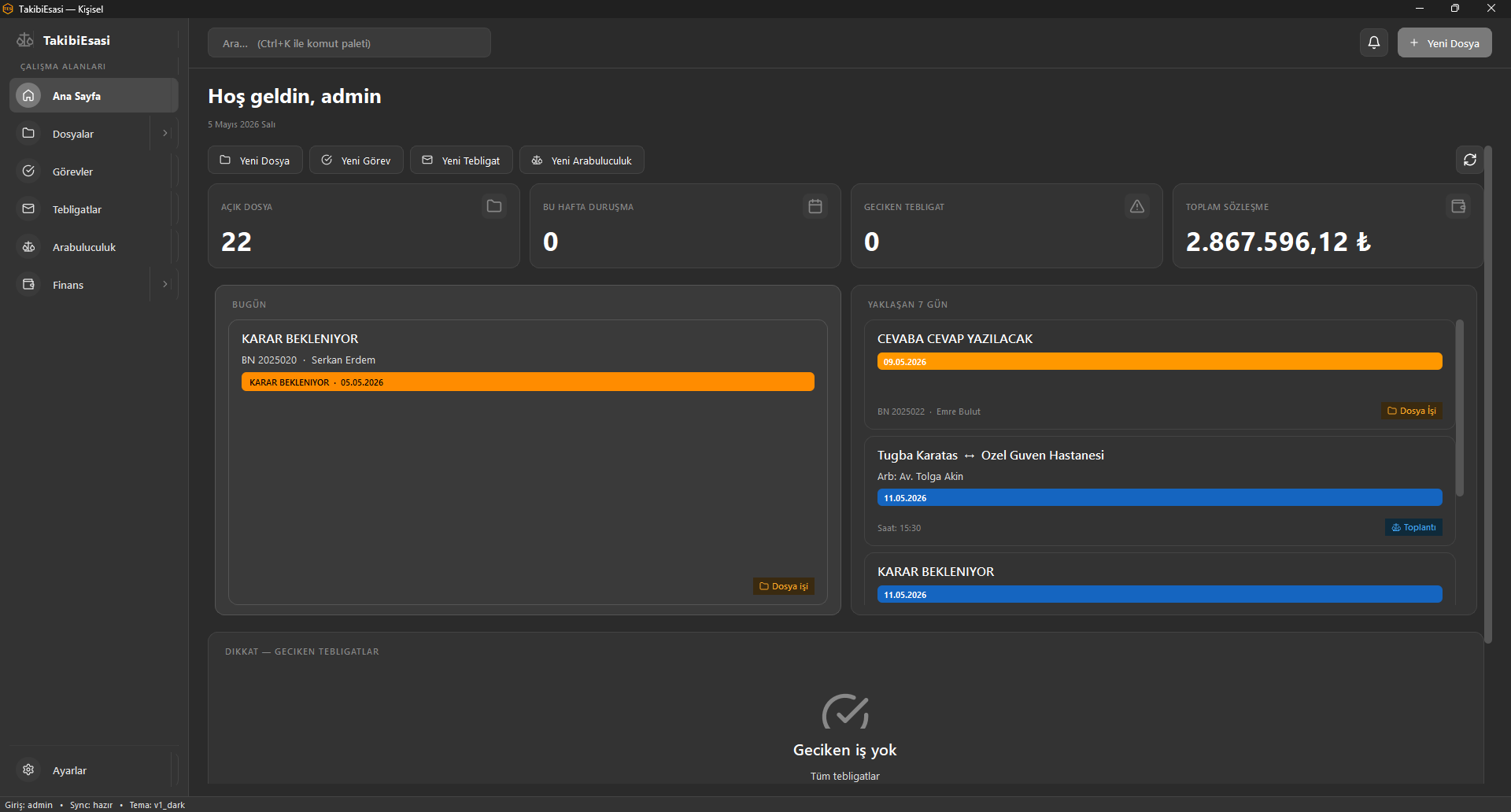Click the Yaklaşan 7 Gün panel scrollbar
This screenshot has height=812, width=1511.
point(1460,408)
